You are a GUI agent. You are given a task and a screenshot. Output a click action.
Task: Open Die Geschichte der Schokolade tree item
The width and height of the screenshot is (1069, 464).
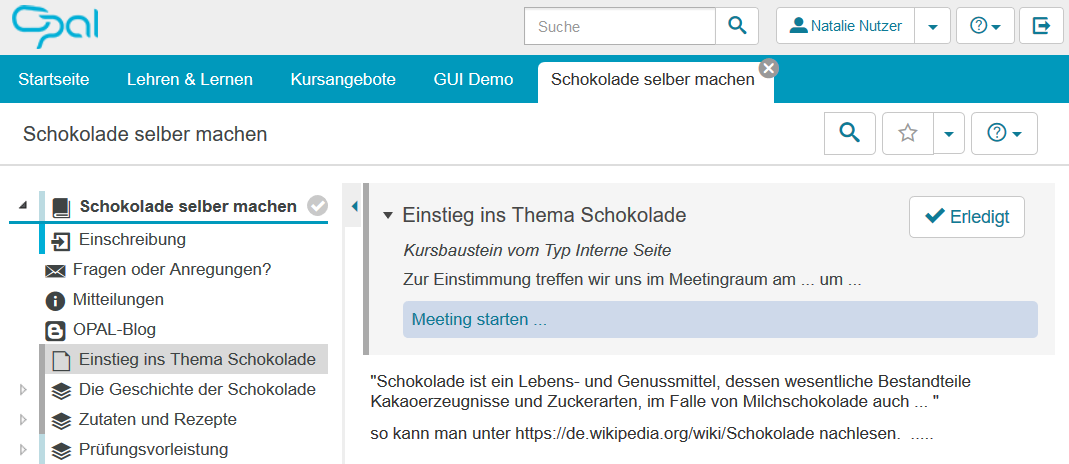coord(197,390)
